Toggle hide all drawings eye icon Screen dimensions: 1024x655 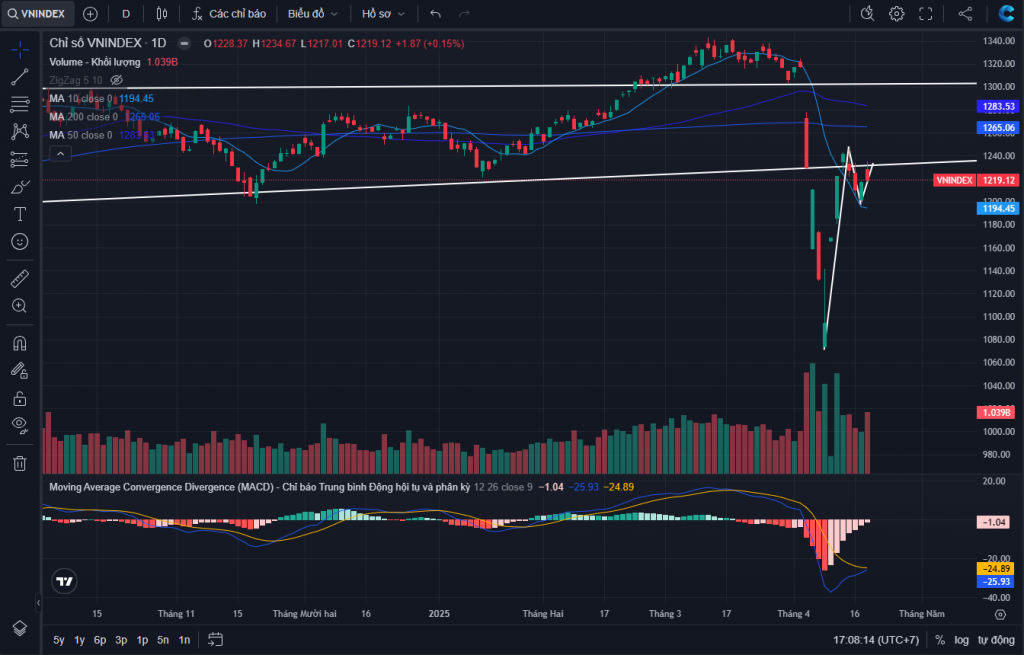(x=20, y=426)
